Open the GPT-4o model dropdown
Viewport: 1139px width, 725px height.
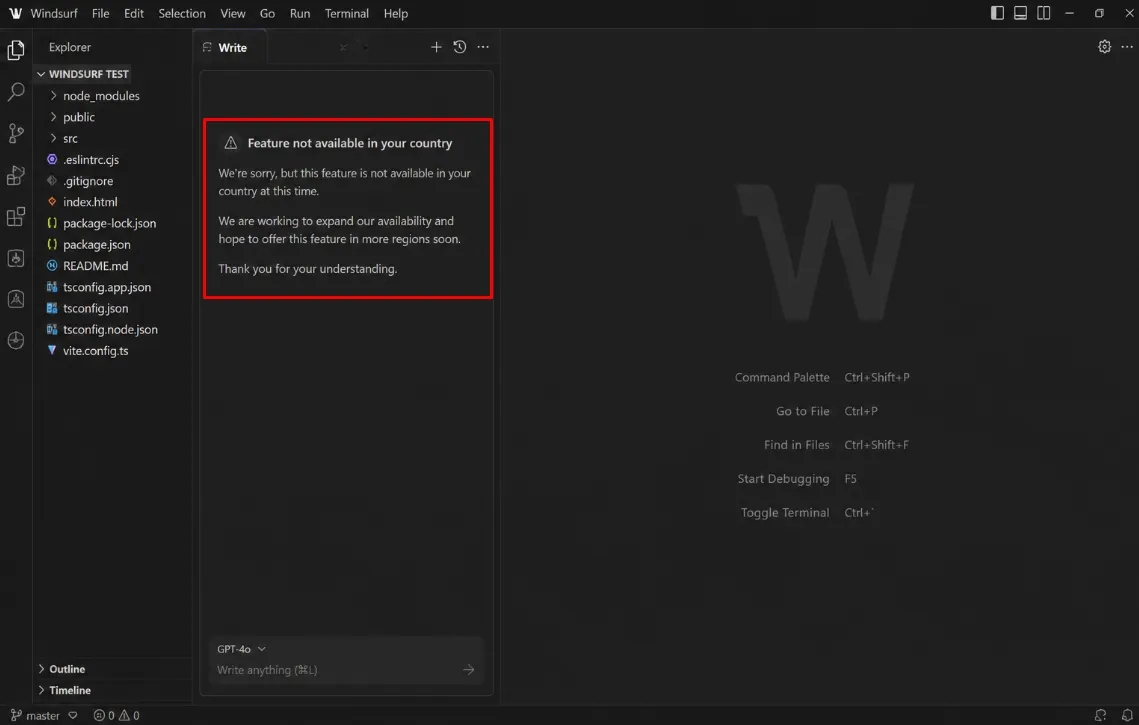click(241, 649)
